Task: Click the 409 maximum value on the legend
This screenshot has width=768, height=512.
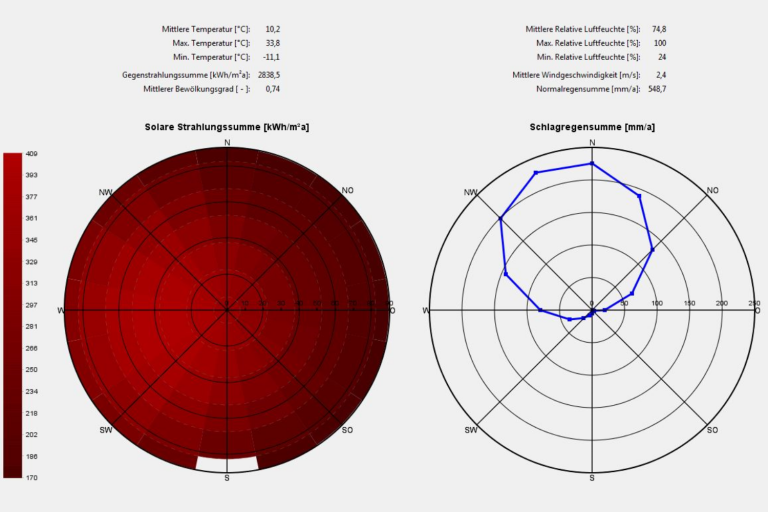Action: click(32, 154)
